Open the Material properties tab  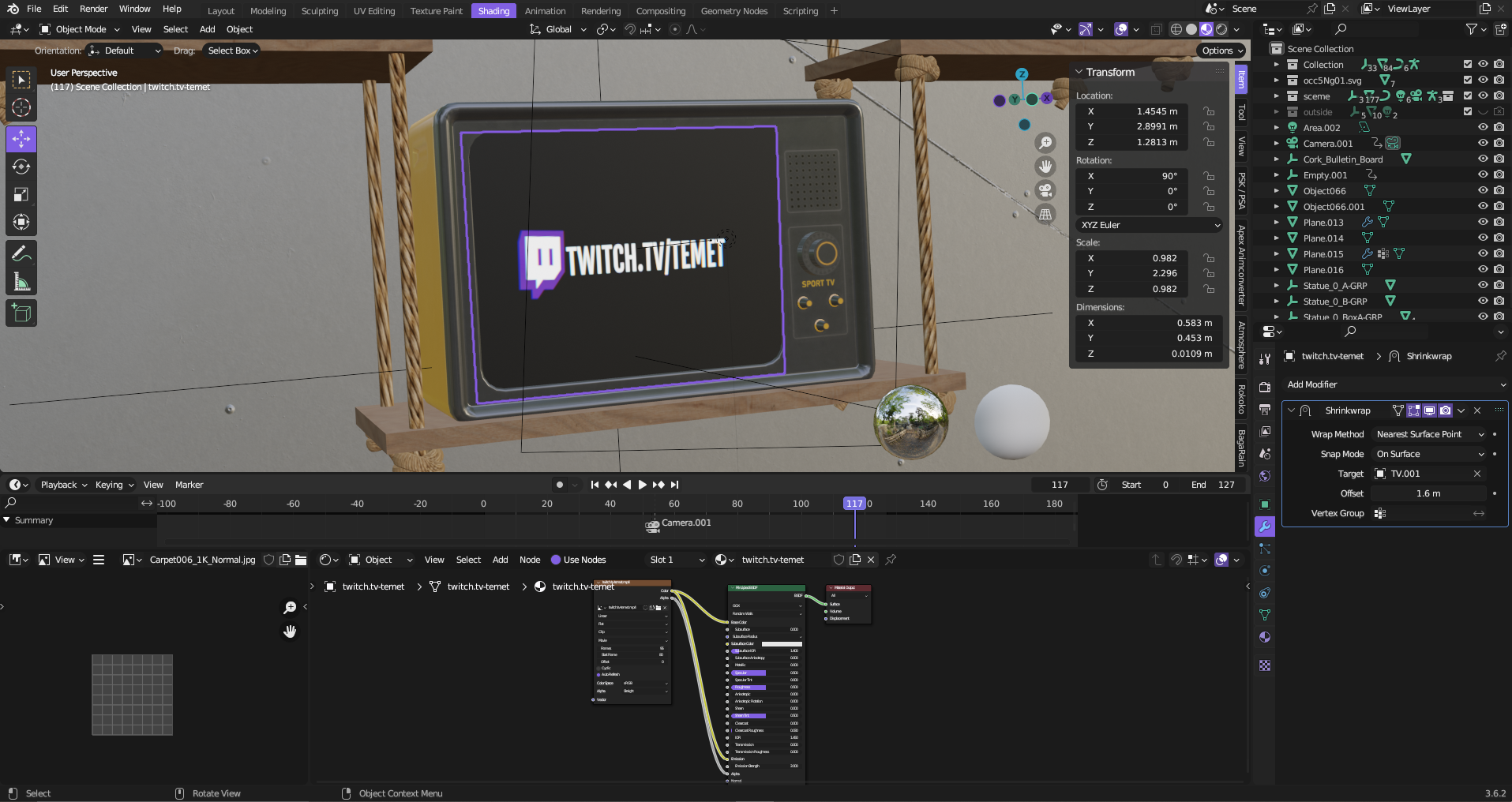1265,637
